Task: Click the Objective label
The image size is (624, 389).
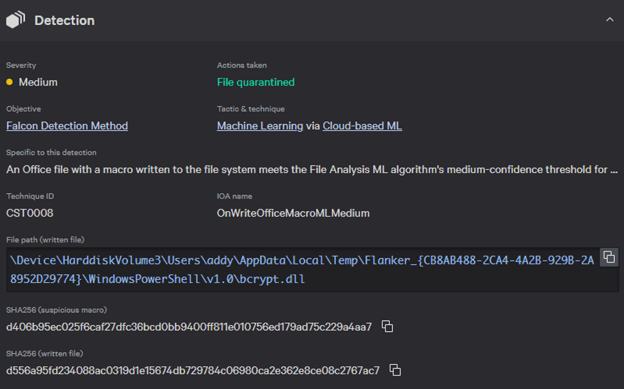Action: pos(23,109)
